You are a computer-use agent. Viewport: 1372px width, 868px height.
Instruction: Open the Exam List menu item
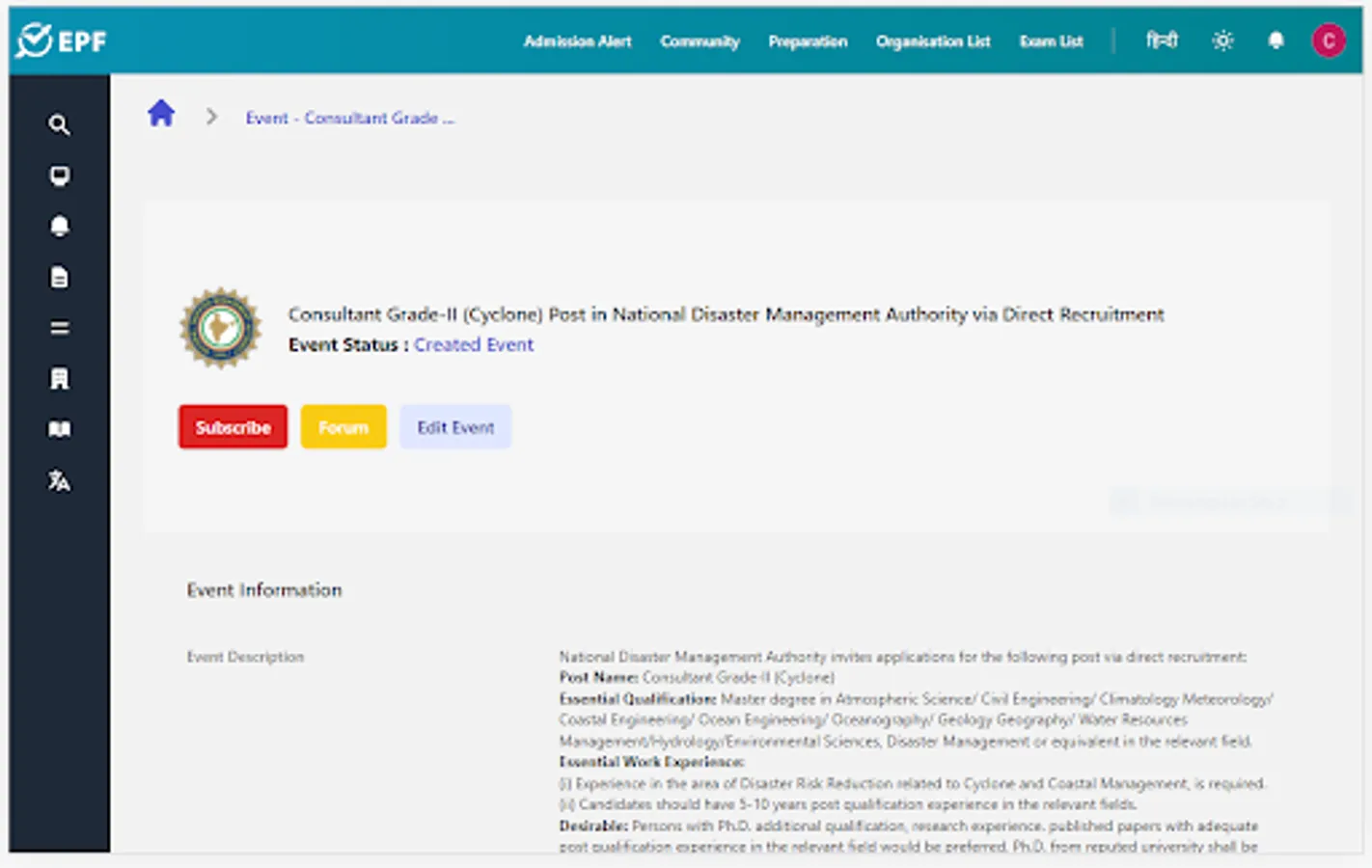click(1051, 41)
